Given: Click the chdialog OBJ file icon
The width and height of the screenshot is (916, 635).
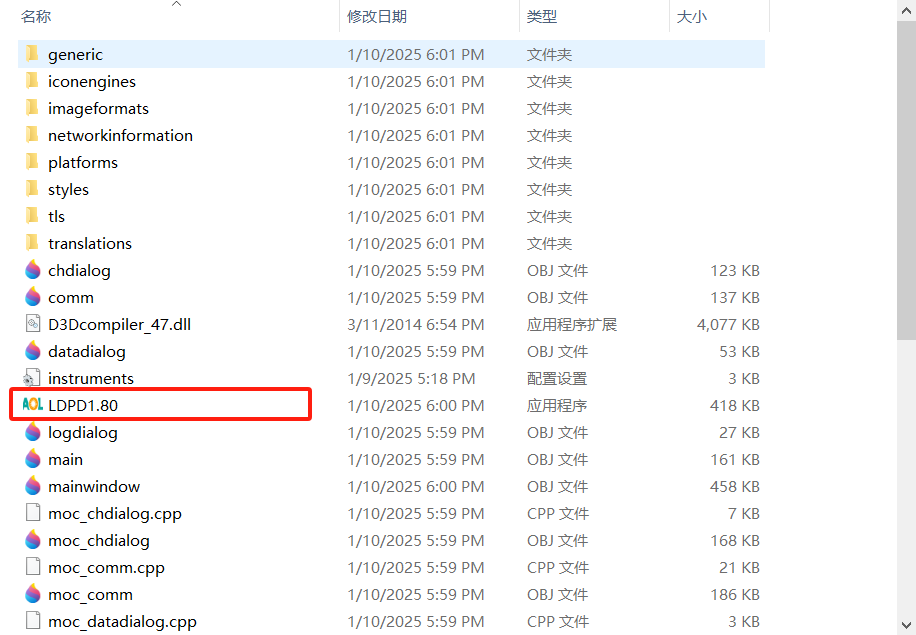Looking at the screenshot, I should pyautogui.click(x=32, y=270).
